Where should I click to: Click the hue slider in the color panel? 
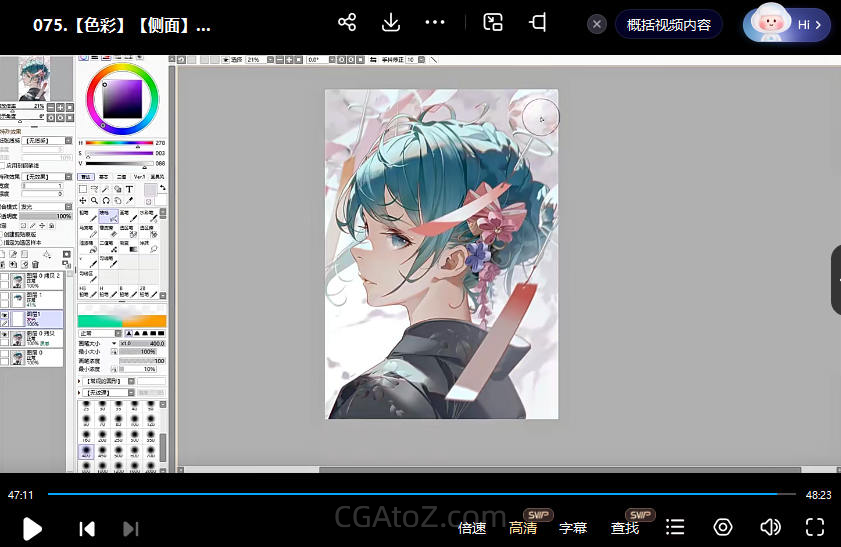[x=118, y=143]
